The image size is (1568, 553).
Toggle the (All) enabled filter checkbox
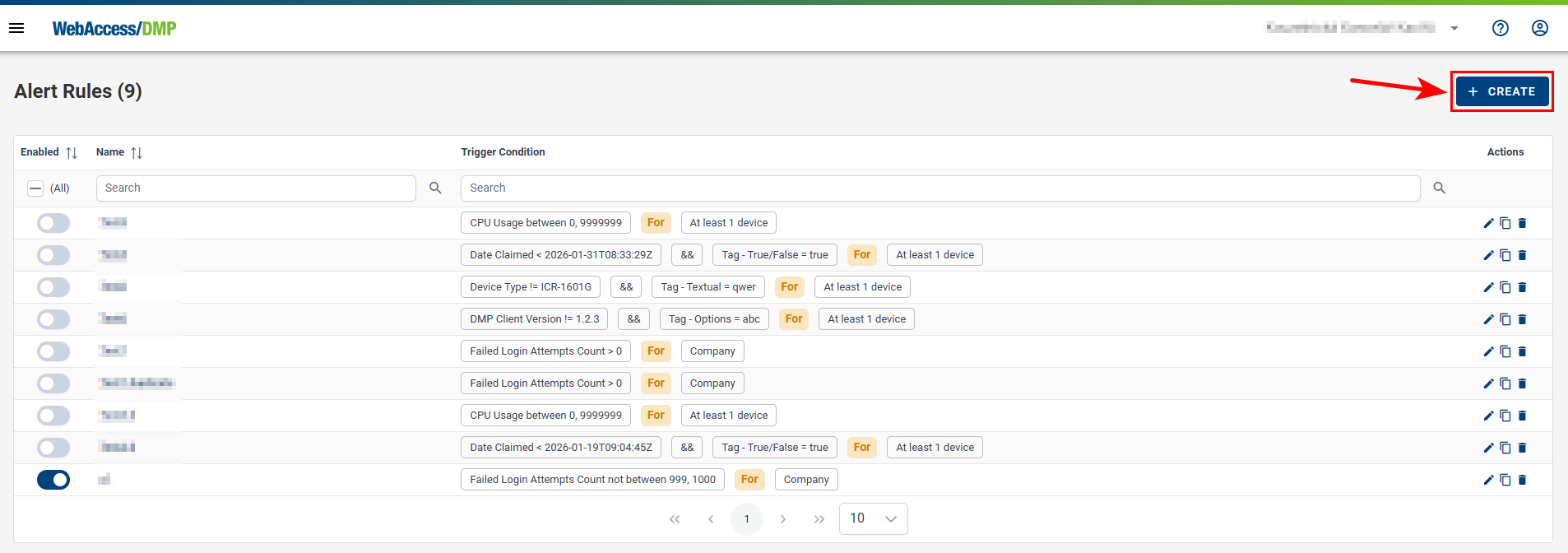click(35, 188)
